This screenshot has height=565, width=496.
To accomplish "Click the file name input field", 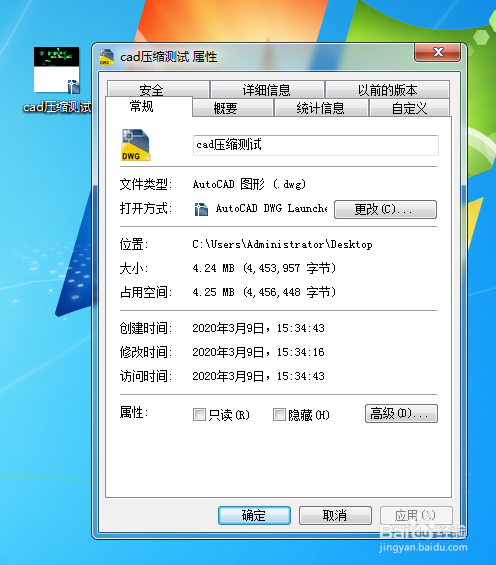I will 316,145.
